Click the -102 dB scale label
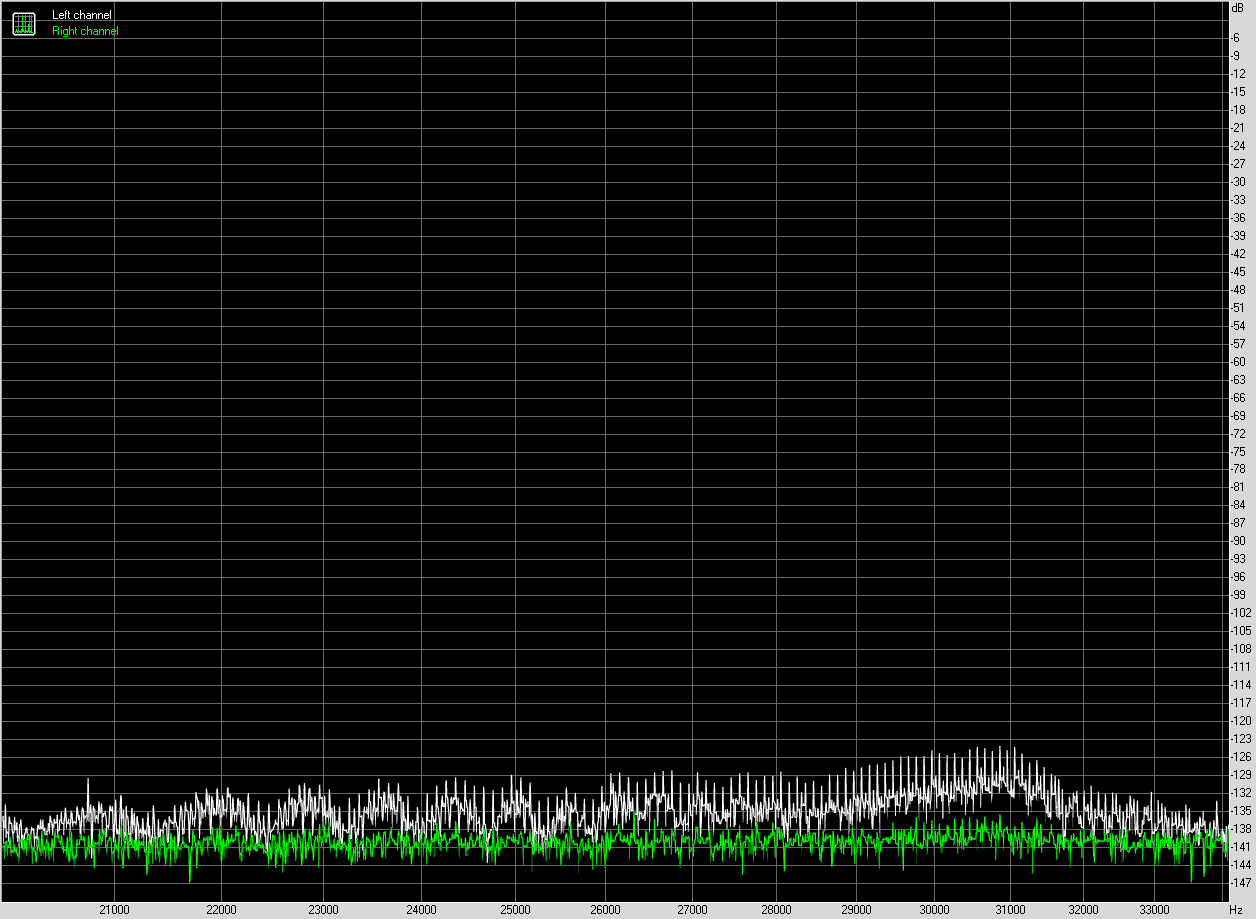 click(1240, 613)
